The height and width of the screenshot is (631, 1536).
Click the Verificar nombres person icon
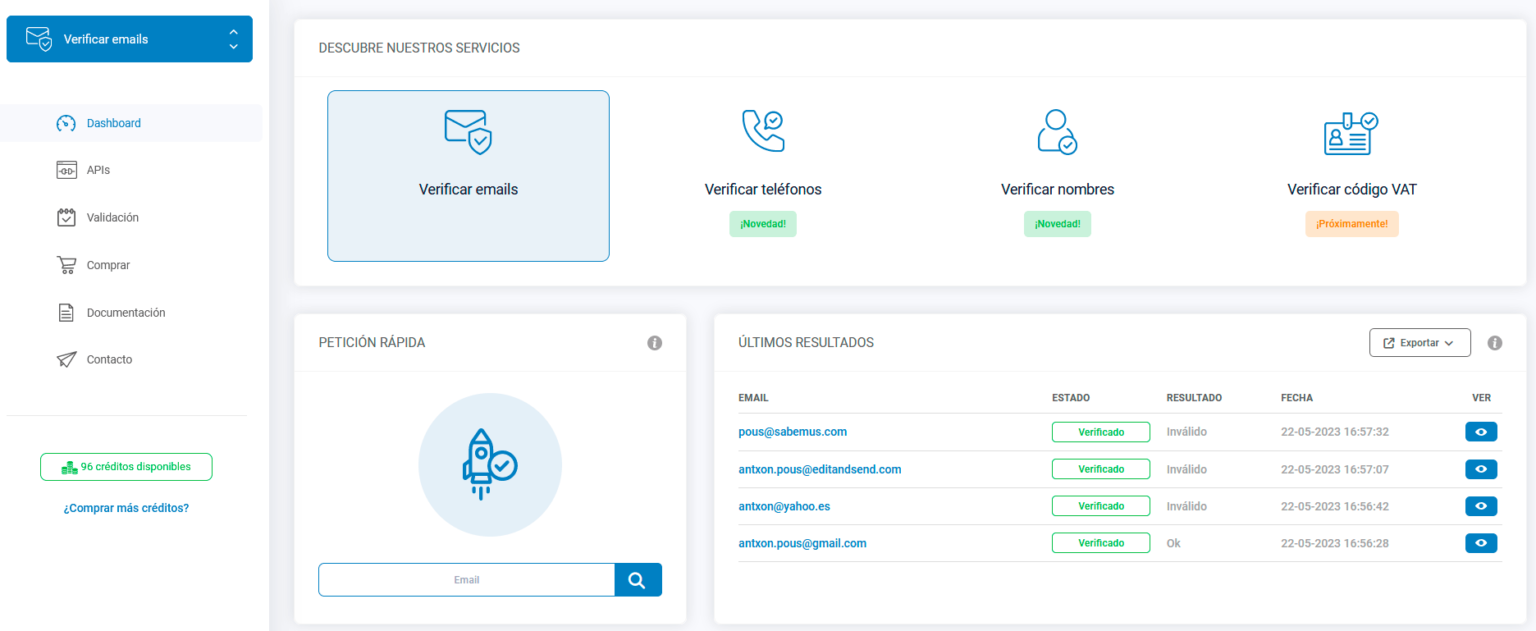point(1057,131)
